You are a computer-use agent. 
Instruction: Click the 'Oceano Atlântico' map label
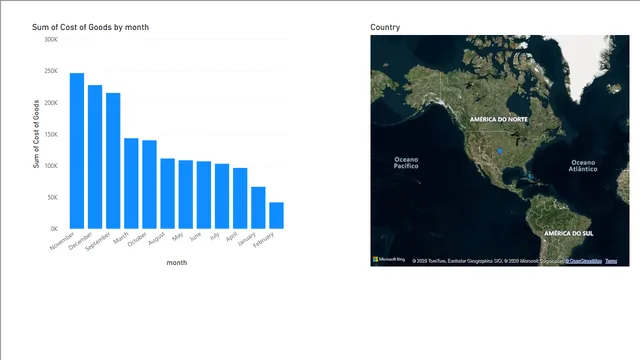pyautogui.click(x=583, y=165)
